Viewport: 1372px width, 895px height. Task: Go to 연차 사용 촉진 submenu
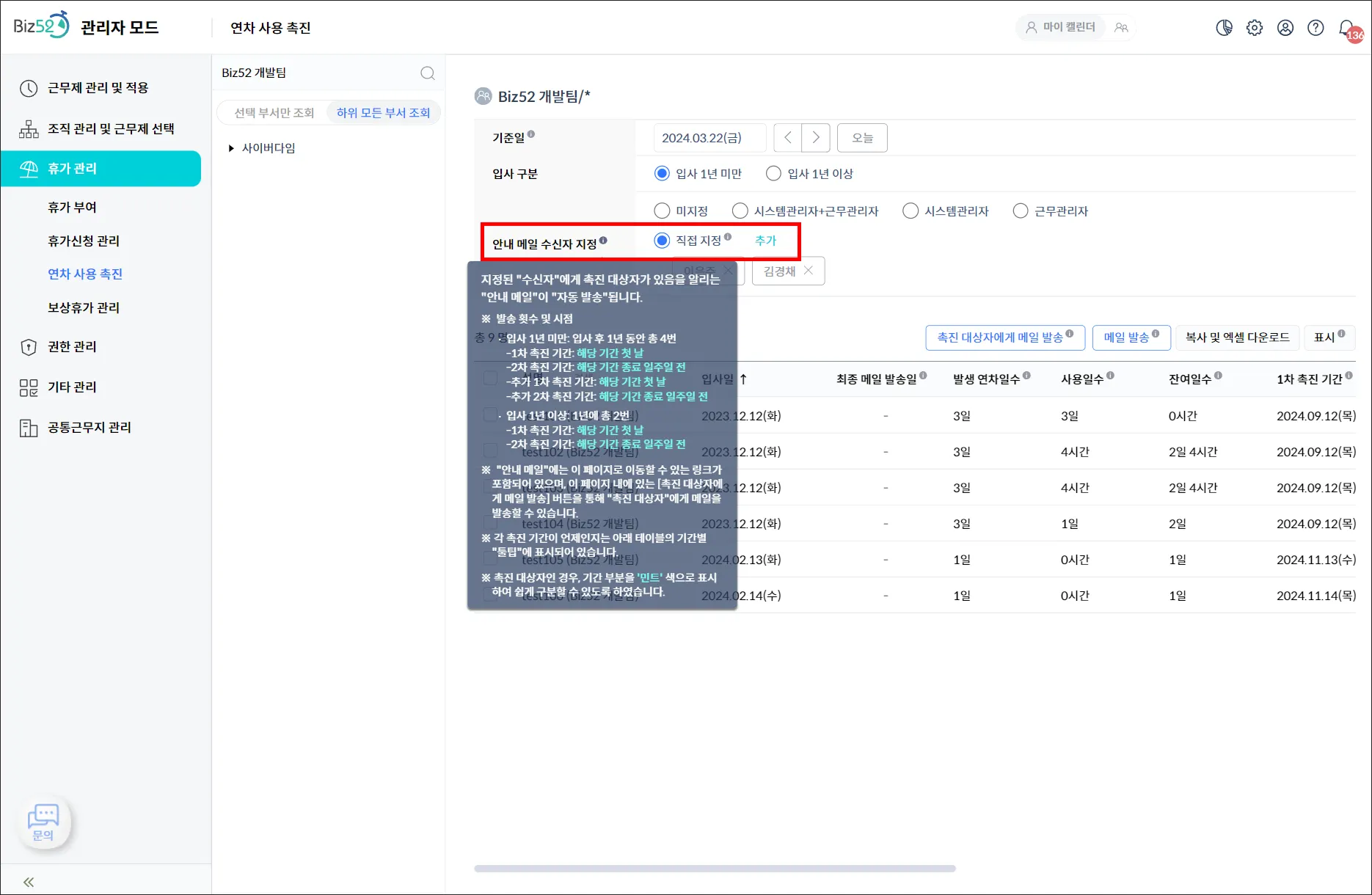(85, 274)
